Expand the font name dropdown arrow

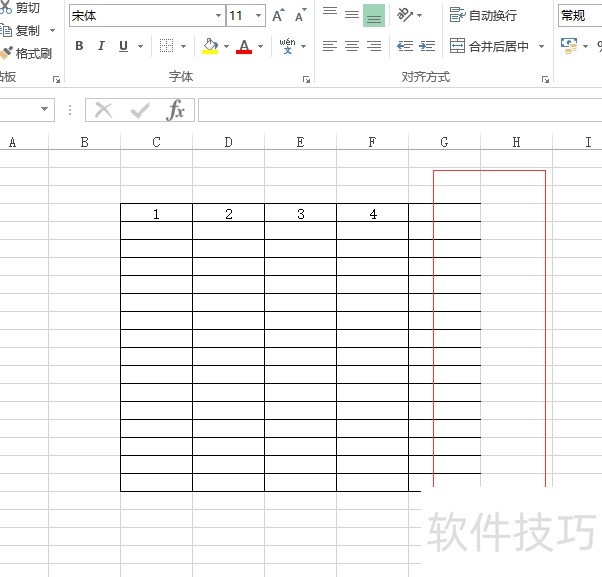click(x=218, y=16)
